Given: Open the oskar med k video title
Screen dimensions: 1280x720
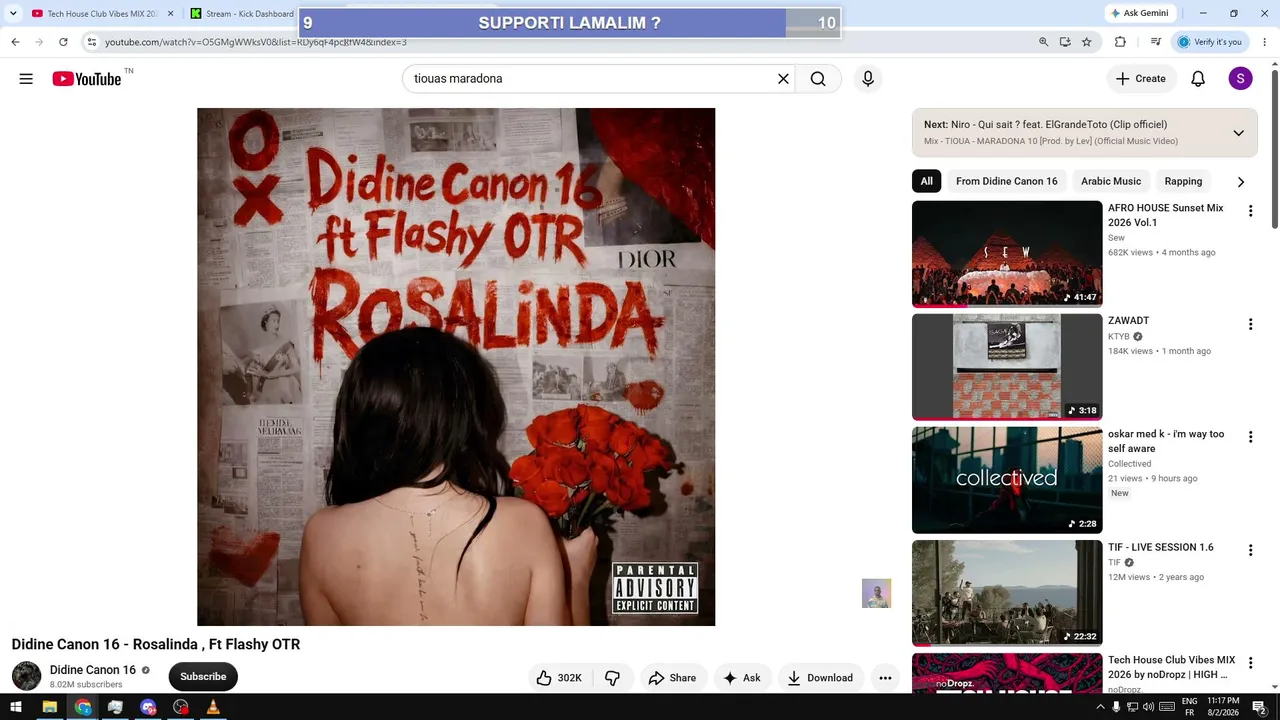Looking at the screenshot, I should (1166, 441).
